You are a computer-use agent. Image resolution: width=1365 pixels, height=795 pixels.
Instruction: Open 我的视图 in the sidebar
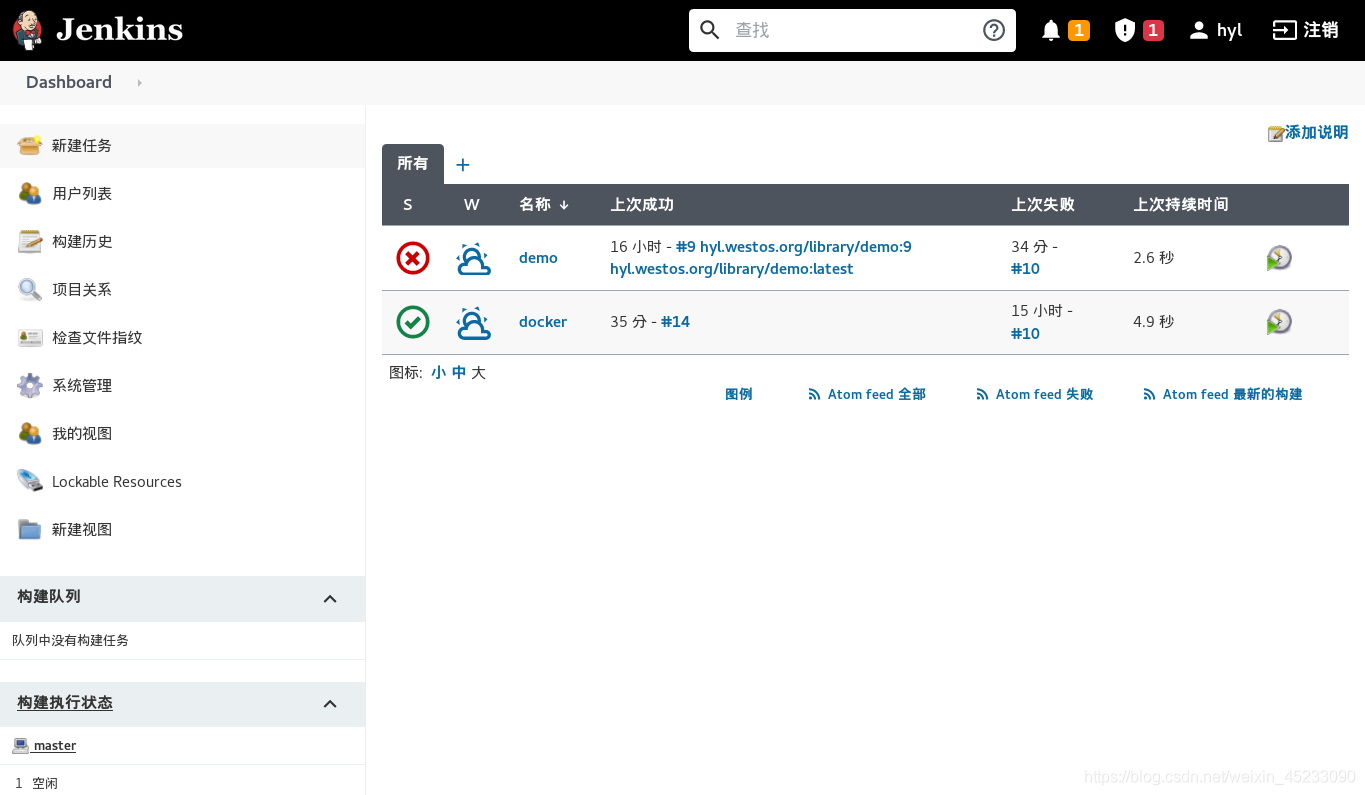tap(82, 433)
